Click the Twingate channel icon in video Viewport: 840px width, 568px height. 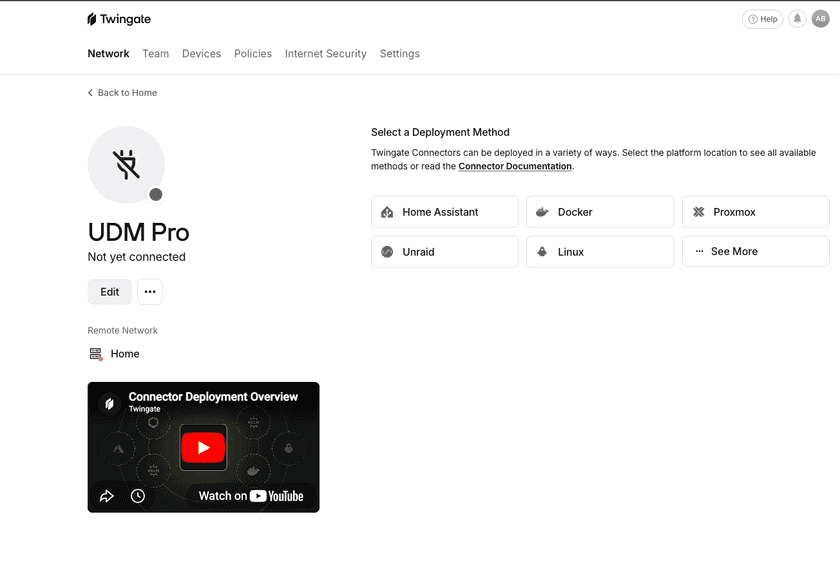coord(109,403)
